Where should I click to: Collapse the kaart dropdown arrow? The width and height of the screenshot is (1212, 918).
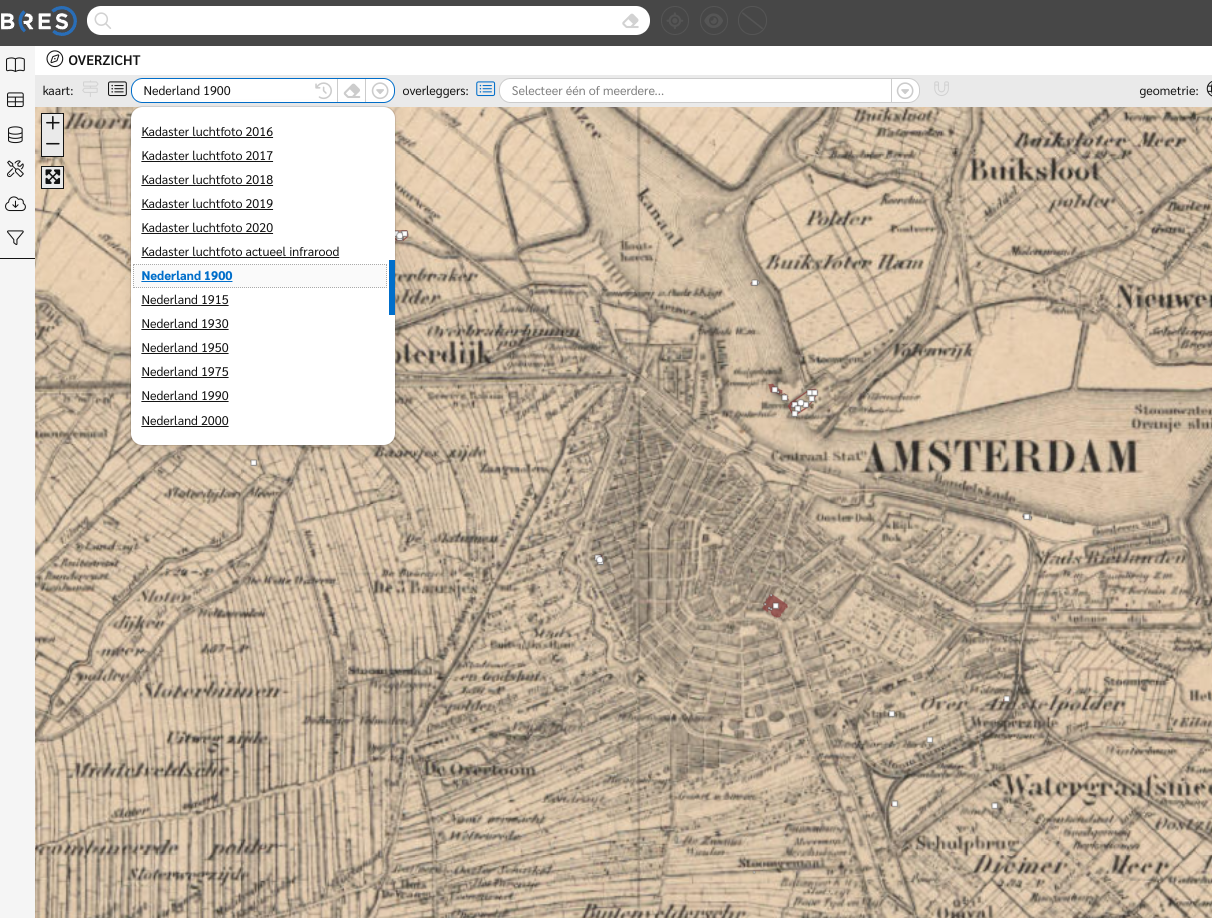[x=380, y=91]
